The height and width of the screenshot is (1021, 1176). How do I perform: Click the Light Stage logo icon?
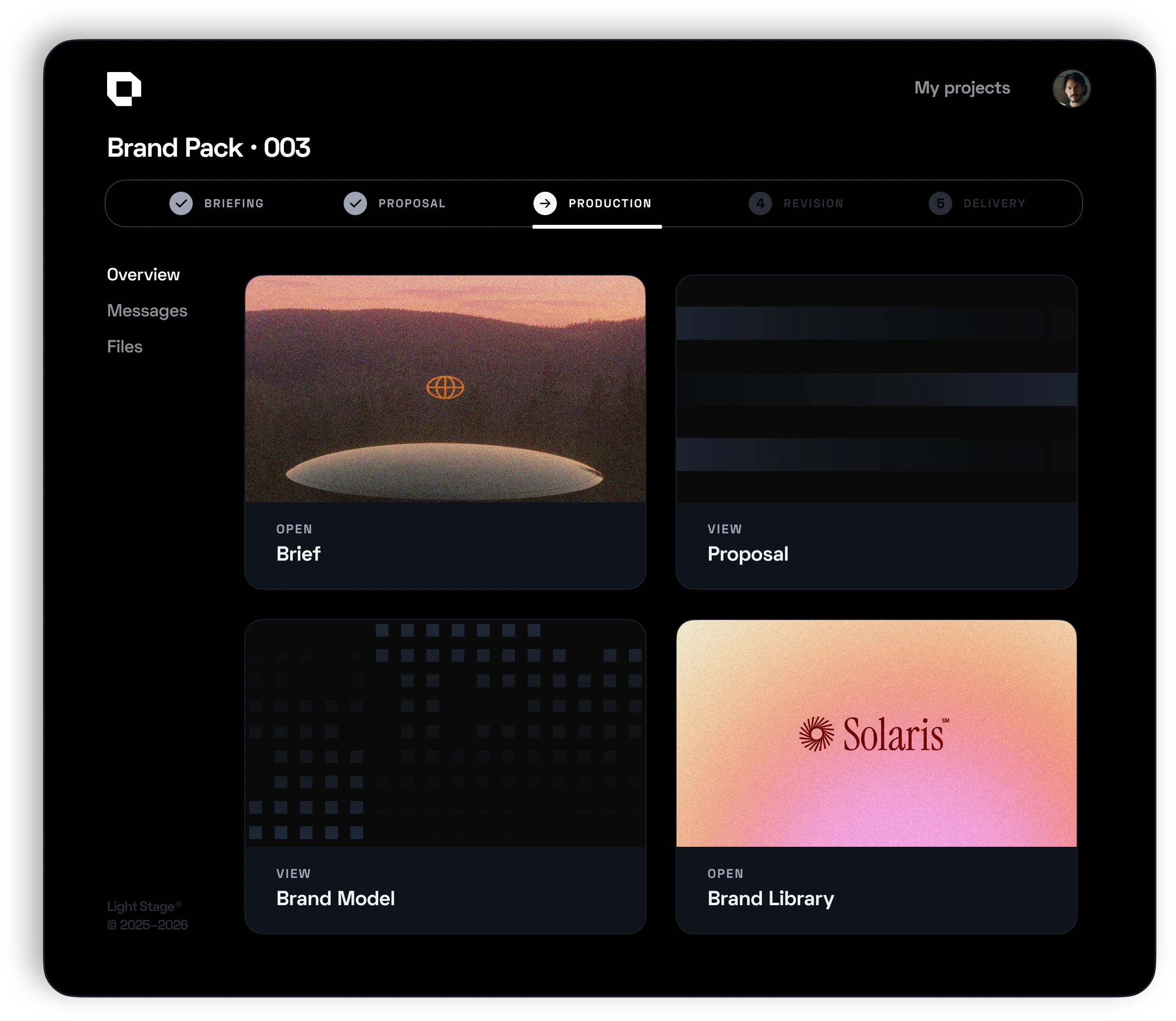tap(124, 89)
